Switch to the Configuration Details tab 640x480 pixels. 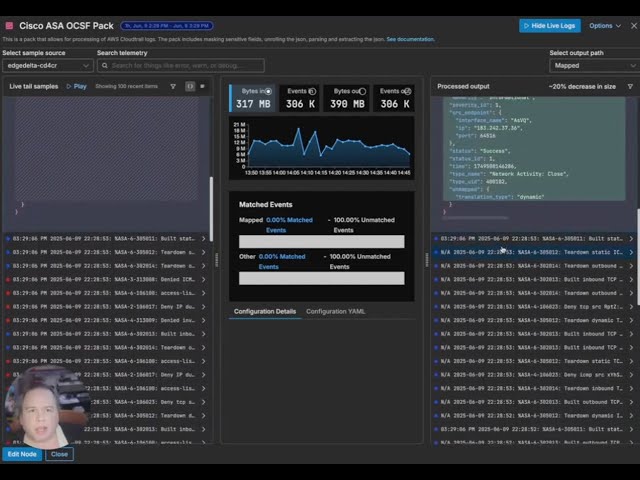coord(265,311)
